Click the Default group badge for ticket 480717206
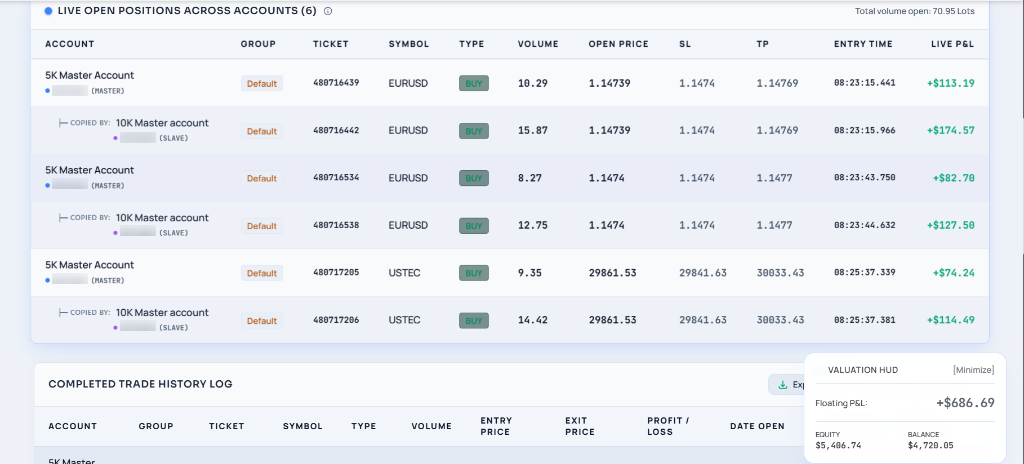Screen dimensions: 1024x464 [262, 321]
